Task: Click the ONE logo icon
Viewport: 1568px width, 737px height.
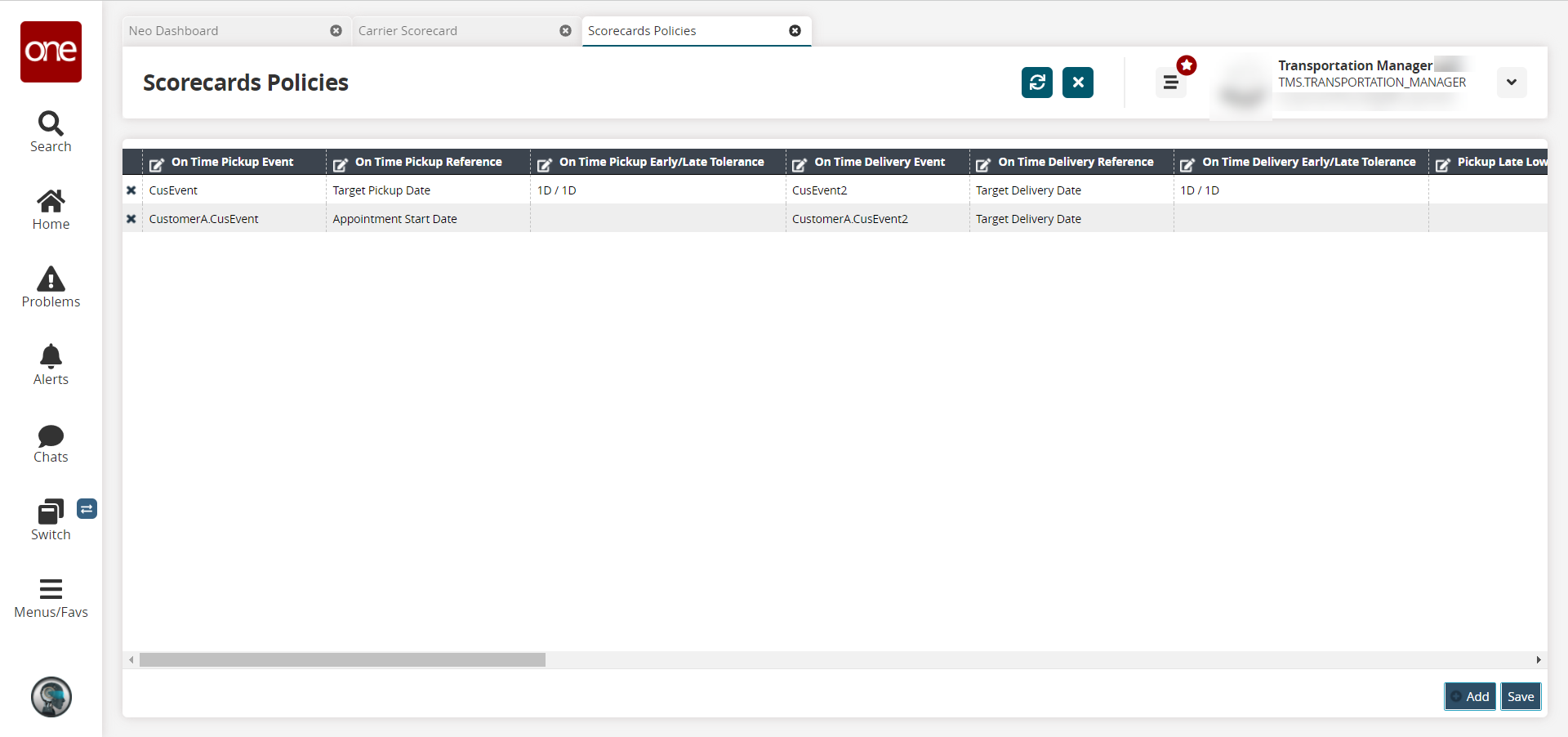Action: point(51,51)
